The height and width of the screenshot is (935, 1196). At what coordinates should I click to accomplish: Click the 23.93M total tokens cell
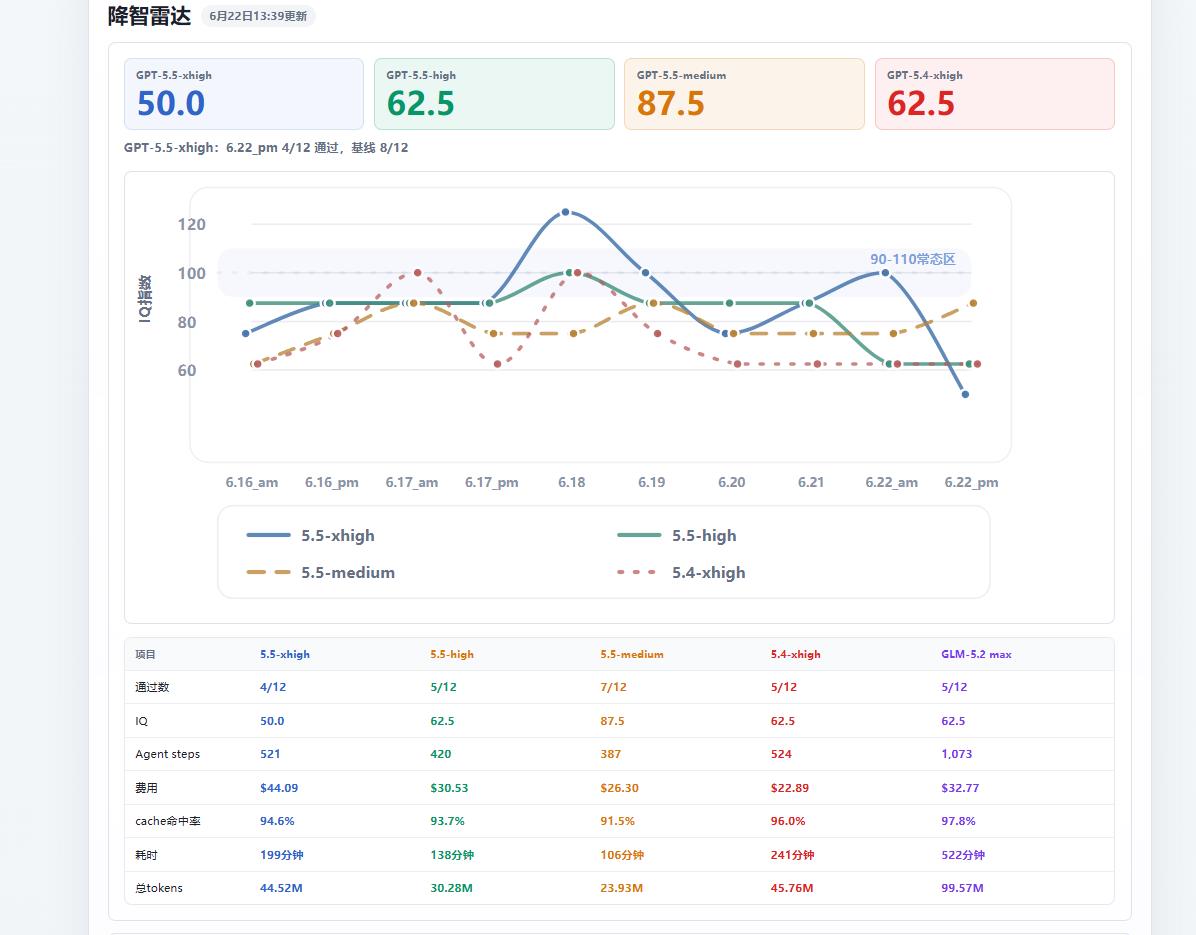(621, 888)
